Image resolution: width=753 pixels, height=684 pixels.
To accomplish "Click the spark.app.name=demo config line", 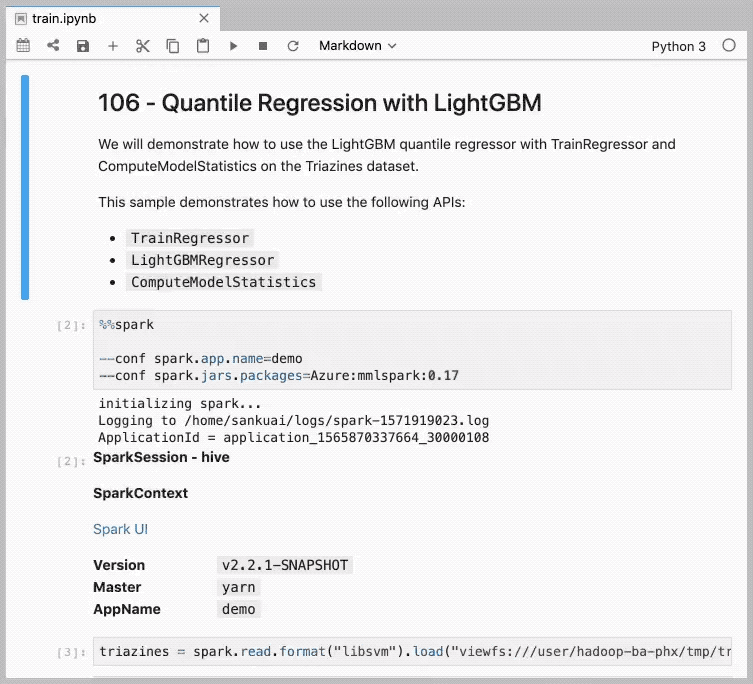I will pos(201,359).
